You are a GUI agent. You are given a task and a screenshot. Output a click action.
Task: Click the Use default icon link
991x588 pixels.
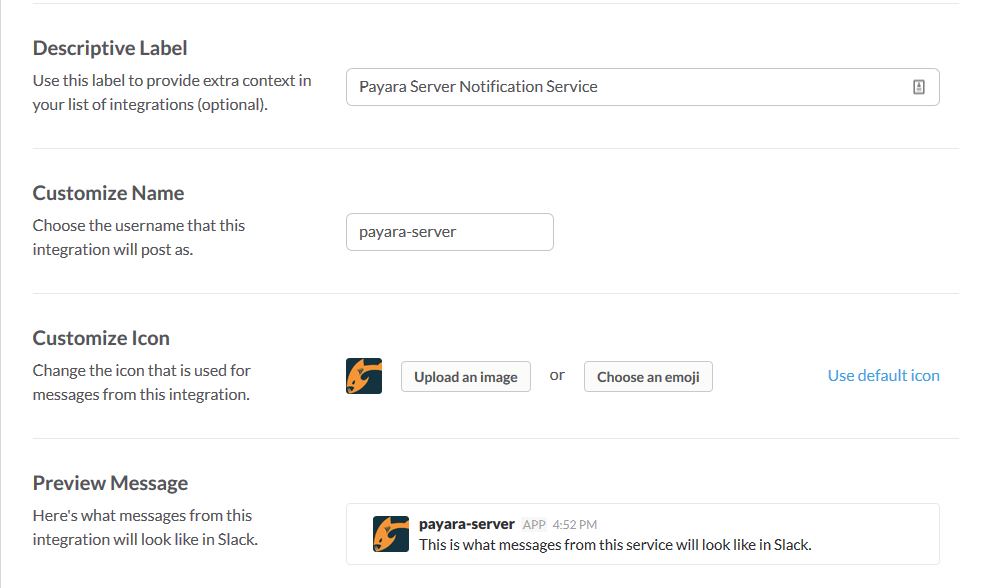pyautogui.click(x=883, y=375)
